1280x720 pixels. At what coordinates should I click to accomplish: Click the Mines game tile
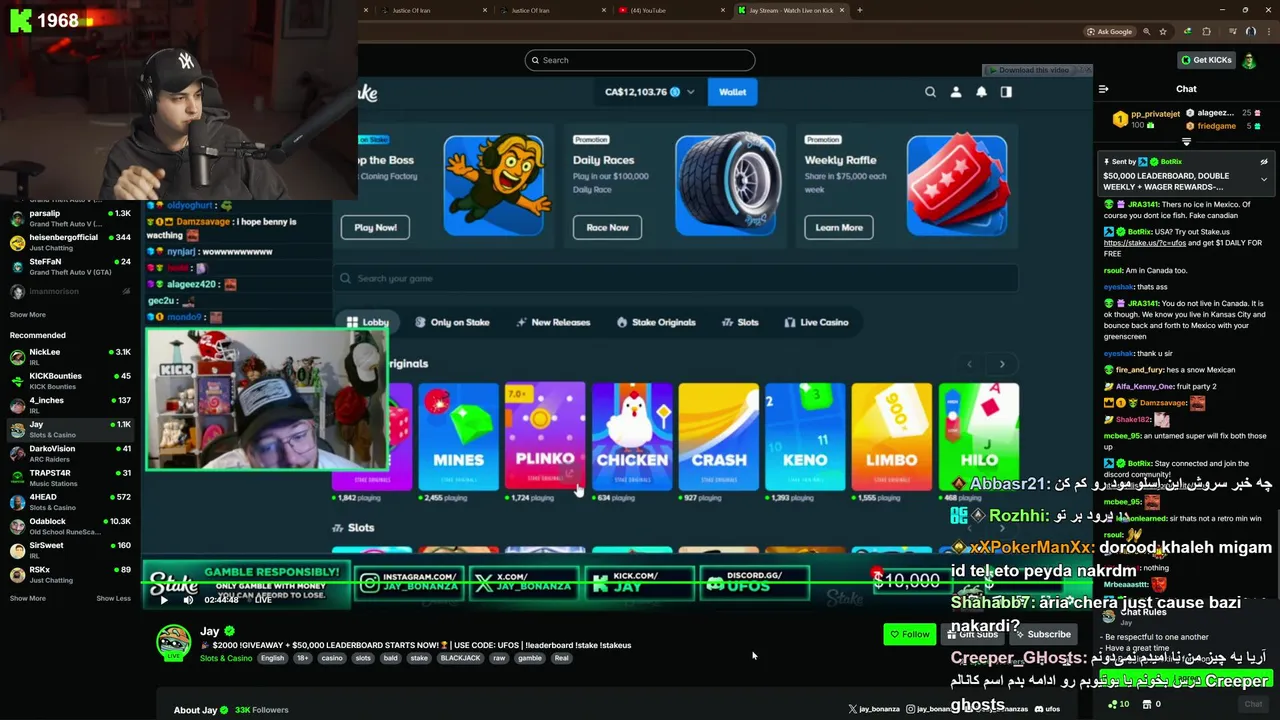[x=458, y=437]
